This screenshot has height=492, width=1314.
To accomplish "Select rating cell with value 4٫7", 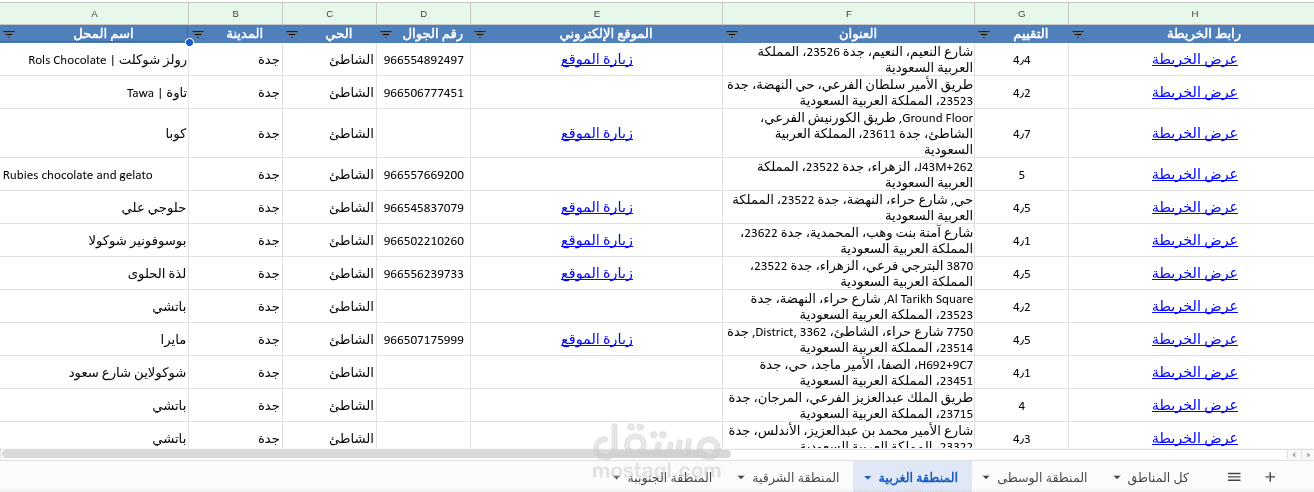I will pos(1022,133).
